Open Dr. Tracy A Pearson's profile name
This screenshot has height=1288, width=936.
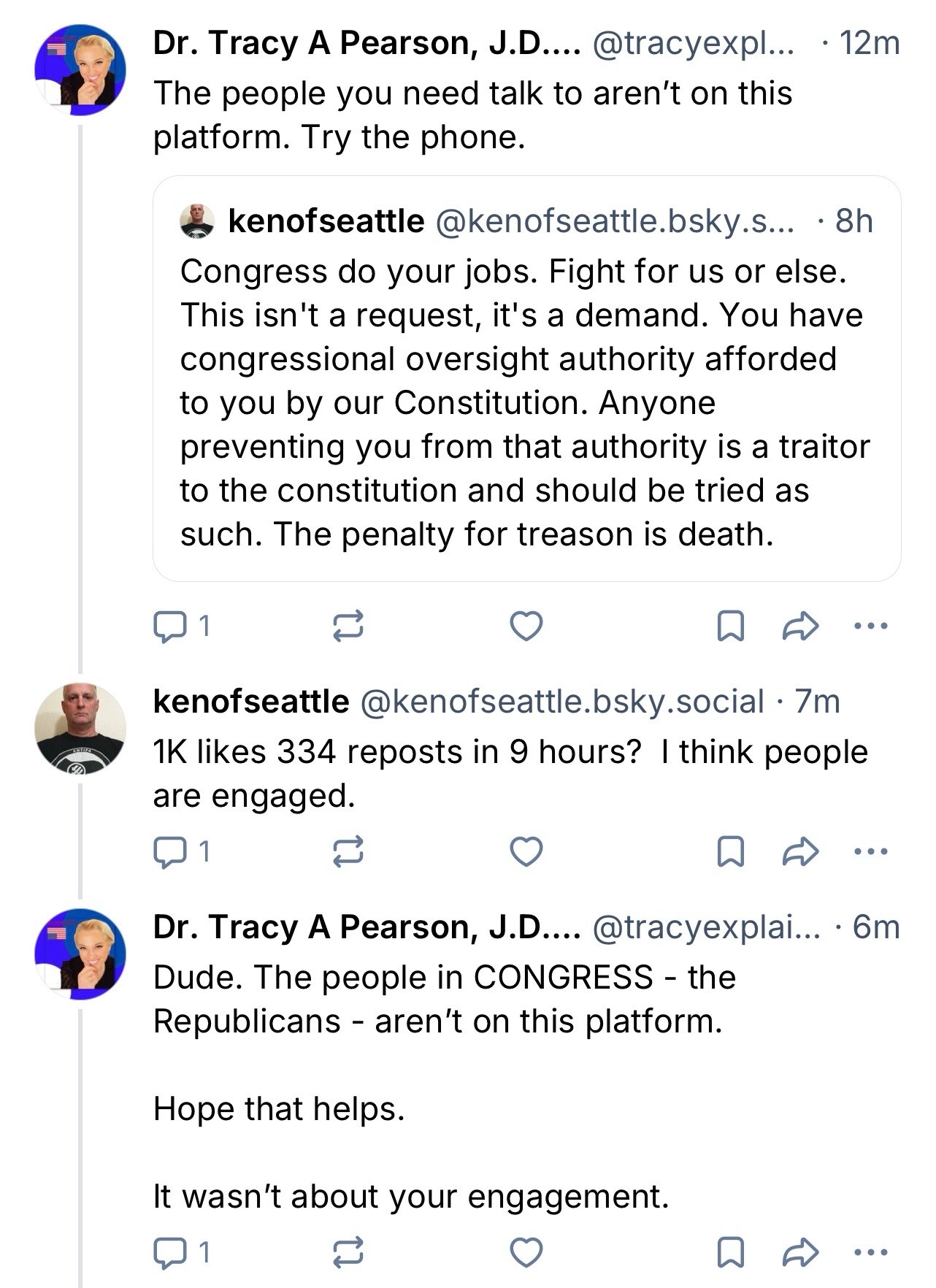pyautogui.click(x=367, y=44)
